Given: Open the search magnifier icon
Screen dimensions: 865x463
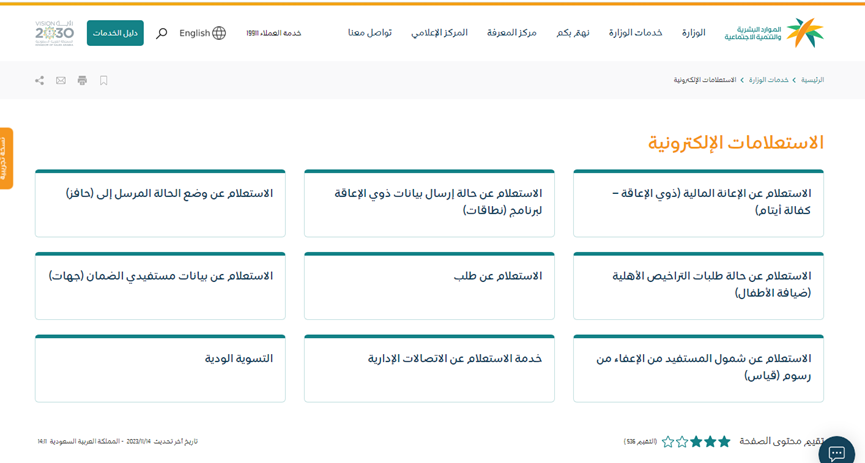Looking at the screenshot, I should point(162,33).
